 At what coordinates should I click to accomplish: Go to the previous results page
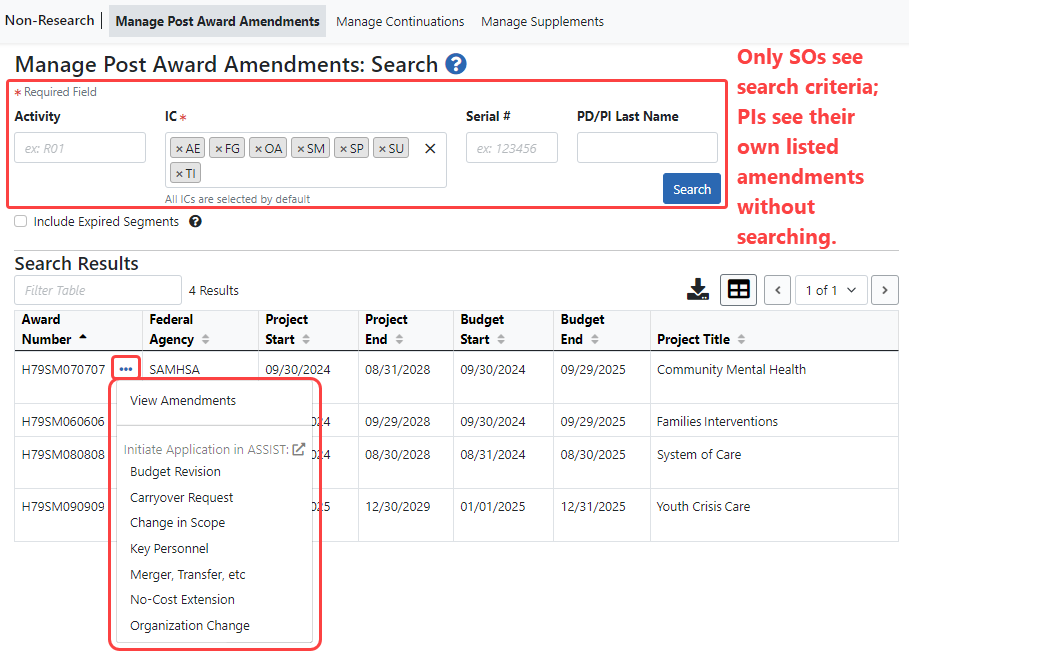click(777, 289)
